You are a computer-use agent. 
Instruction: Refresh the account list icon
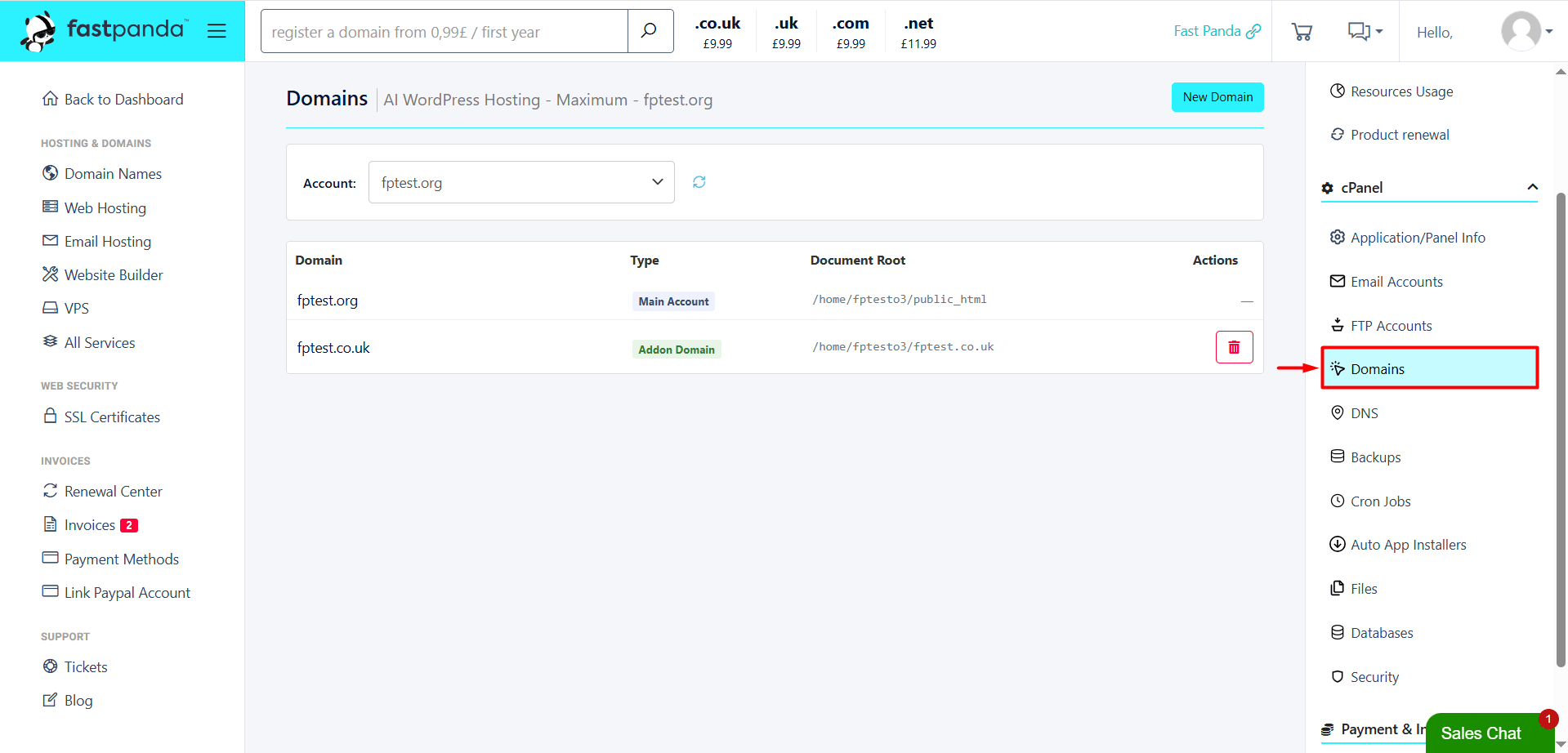[x=699, y=182]
